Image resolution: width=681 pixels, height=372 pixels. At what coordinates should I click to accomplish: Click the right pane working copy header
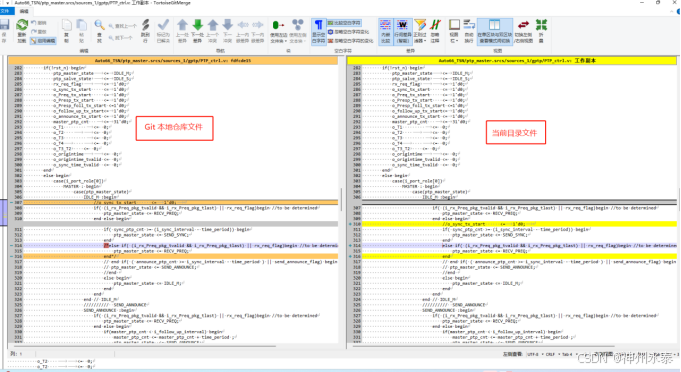512,61
